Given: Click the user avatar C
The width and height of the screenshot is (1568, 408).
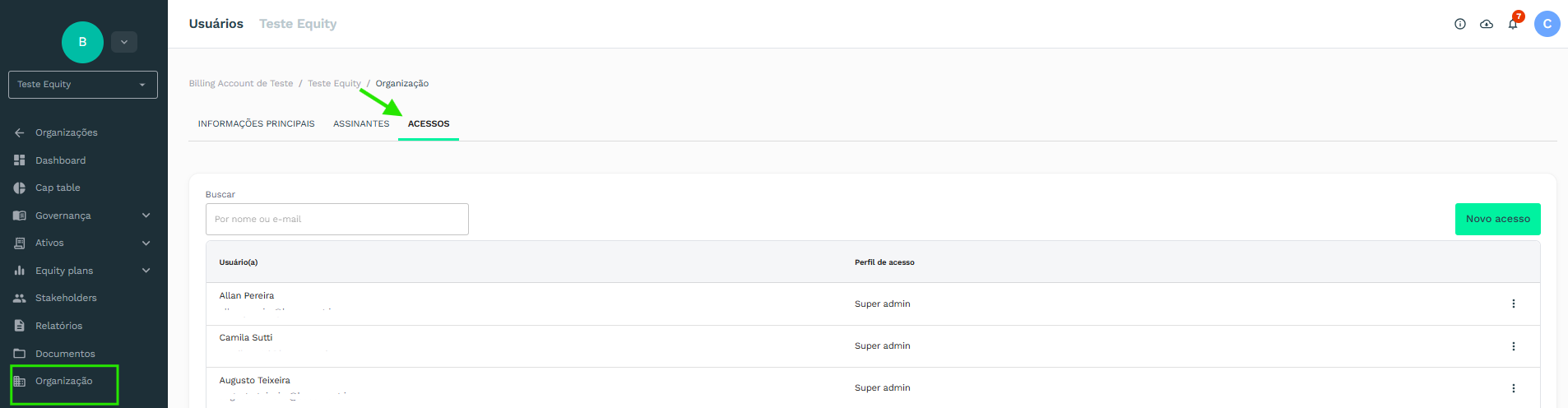Looking at the screenshot, I should (1547, 24).
